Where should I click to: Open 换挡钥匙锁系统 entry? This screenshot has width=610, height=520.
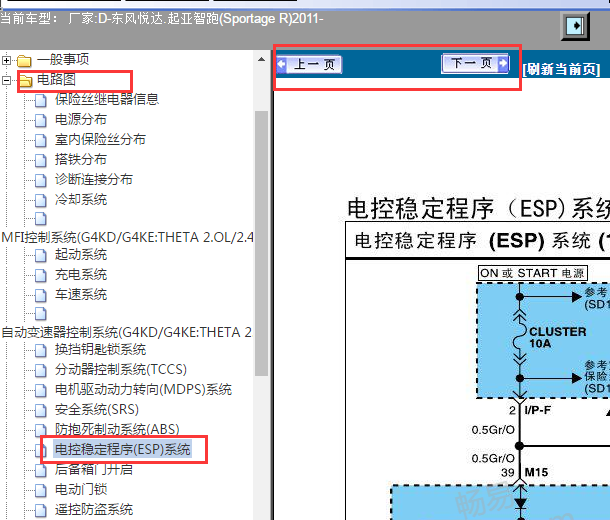(100, 349)
